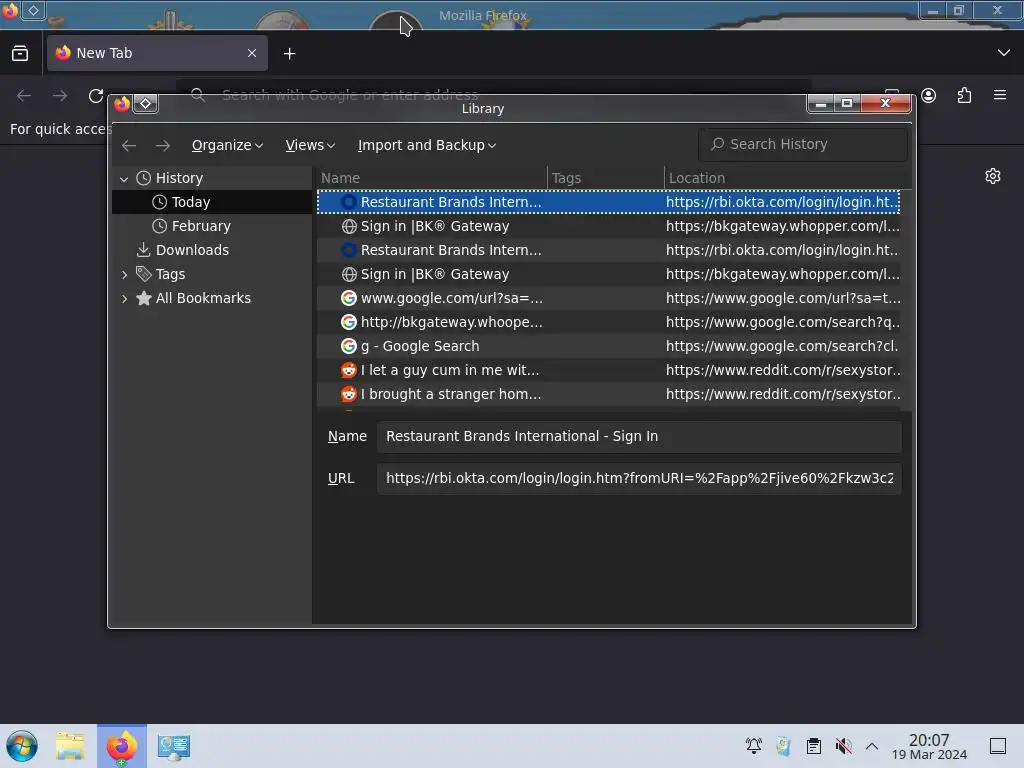Click google.com/search?q location cell
Viewport: 1024px width, 768px height.
click(x=782, y=322)
